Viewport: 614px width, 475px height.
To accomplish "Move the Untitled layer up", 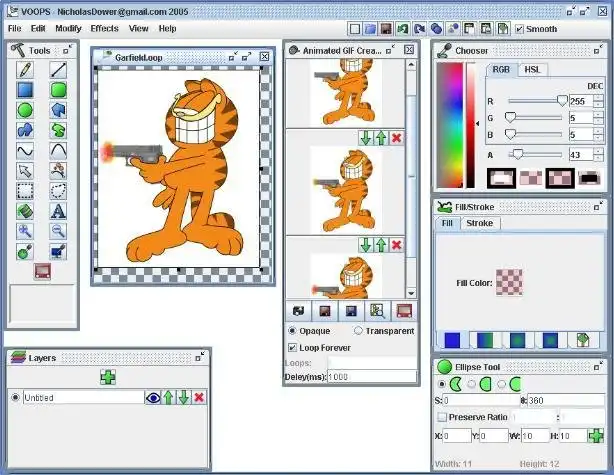I will [168, 398].
